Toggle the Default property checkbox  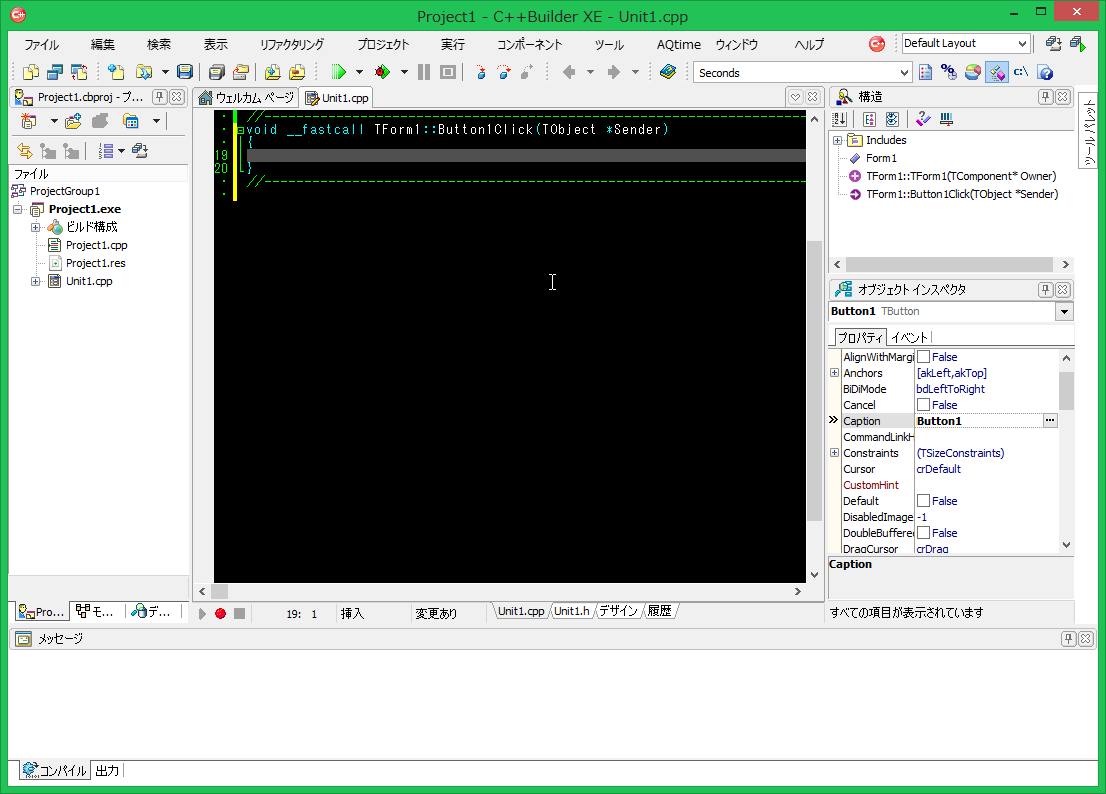pyautogui.click(x=924, y=501)
